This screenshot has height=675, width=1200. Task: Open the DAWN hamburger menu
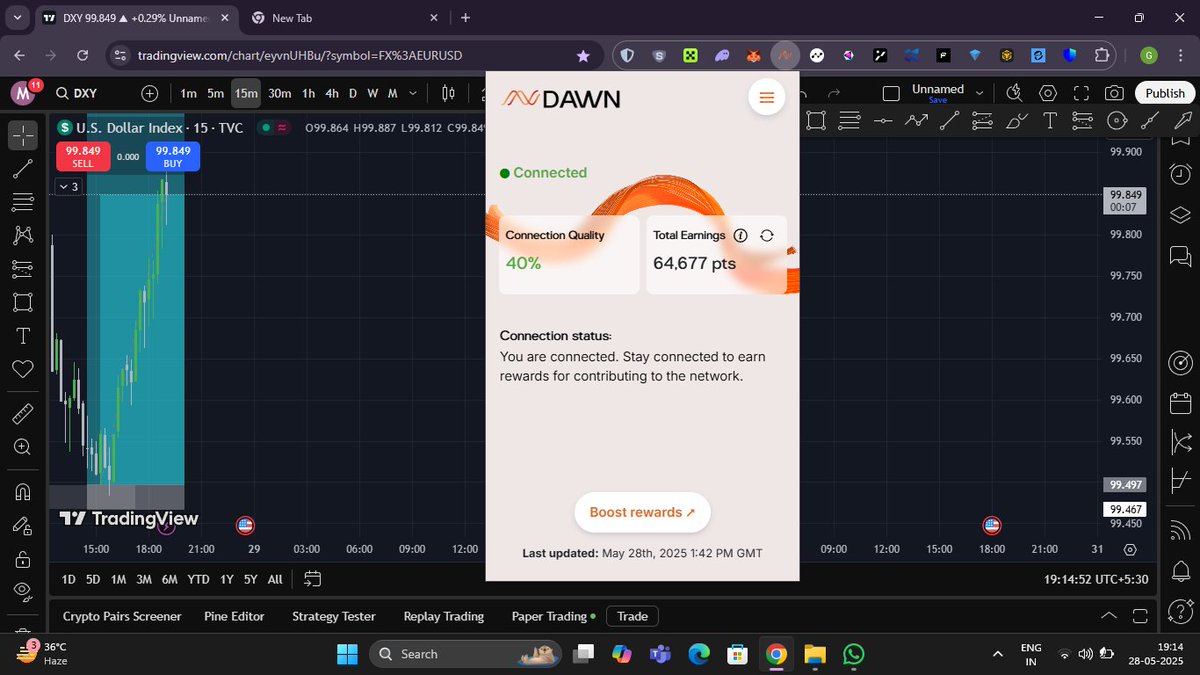point(767,97)
